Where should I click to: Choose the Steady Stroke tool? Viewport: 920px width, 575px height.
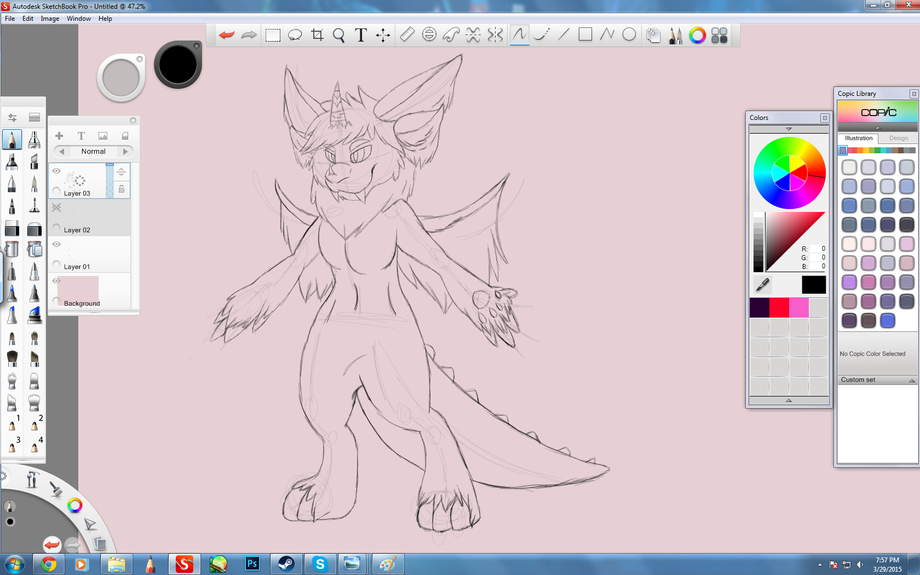(541, 35)
